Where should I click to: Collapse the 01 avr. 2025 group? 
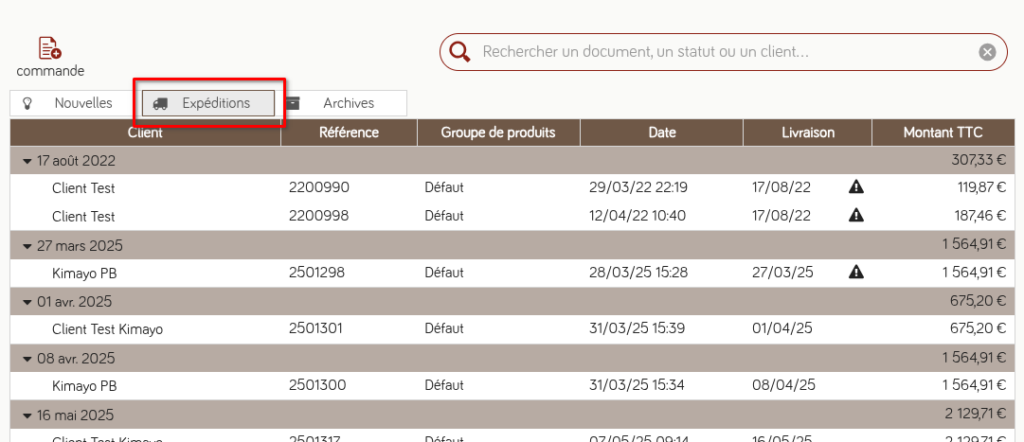pyautogui.click(x=26, y=302)
